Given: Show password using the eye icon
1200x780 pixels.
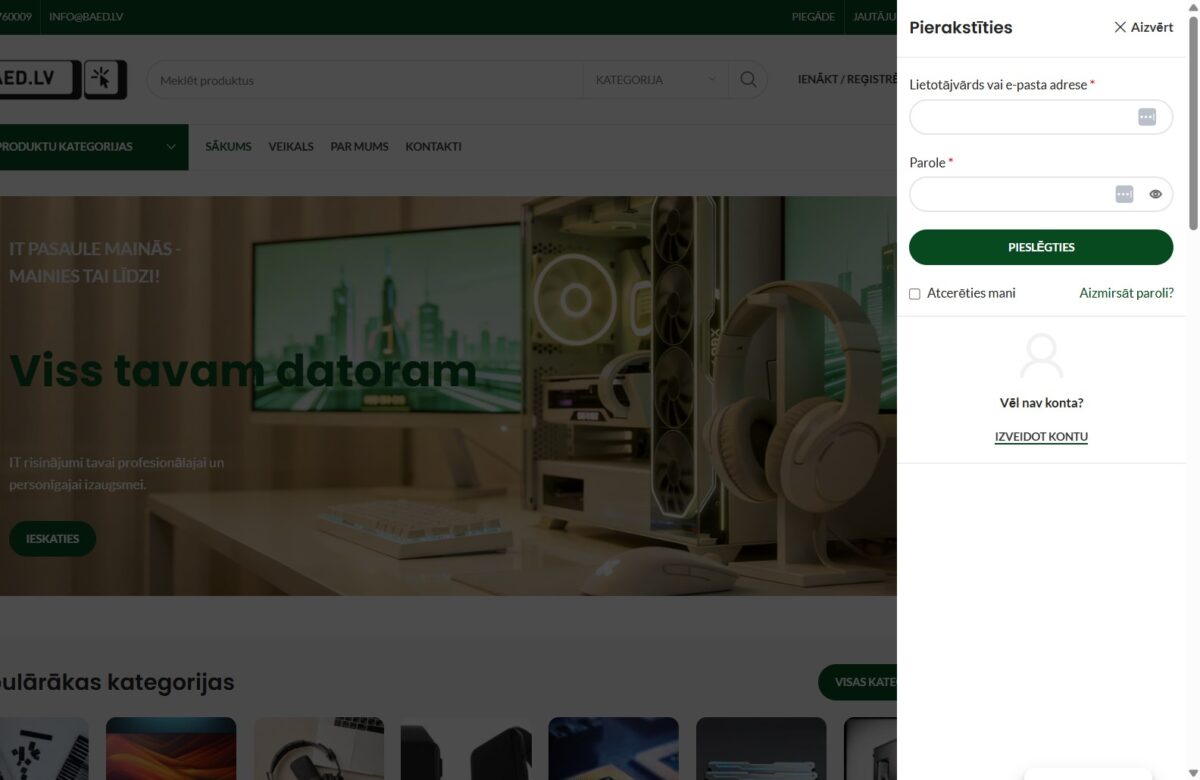Looking at the screenshot, I should 1155,194.
